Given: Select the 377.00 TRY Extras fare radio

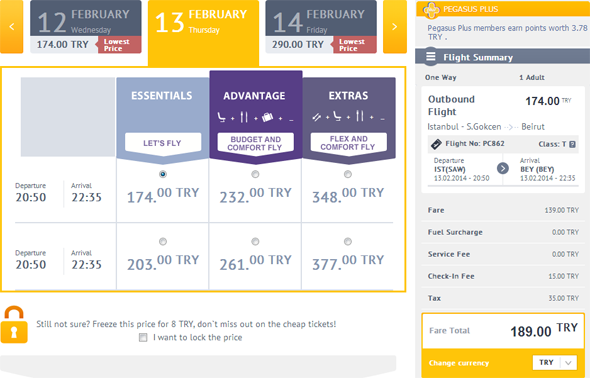Looking at the screenshot, I should 348,241.
